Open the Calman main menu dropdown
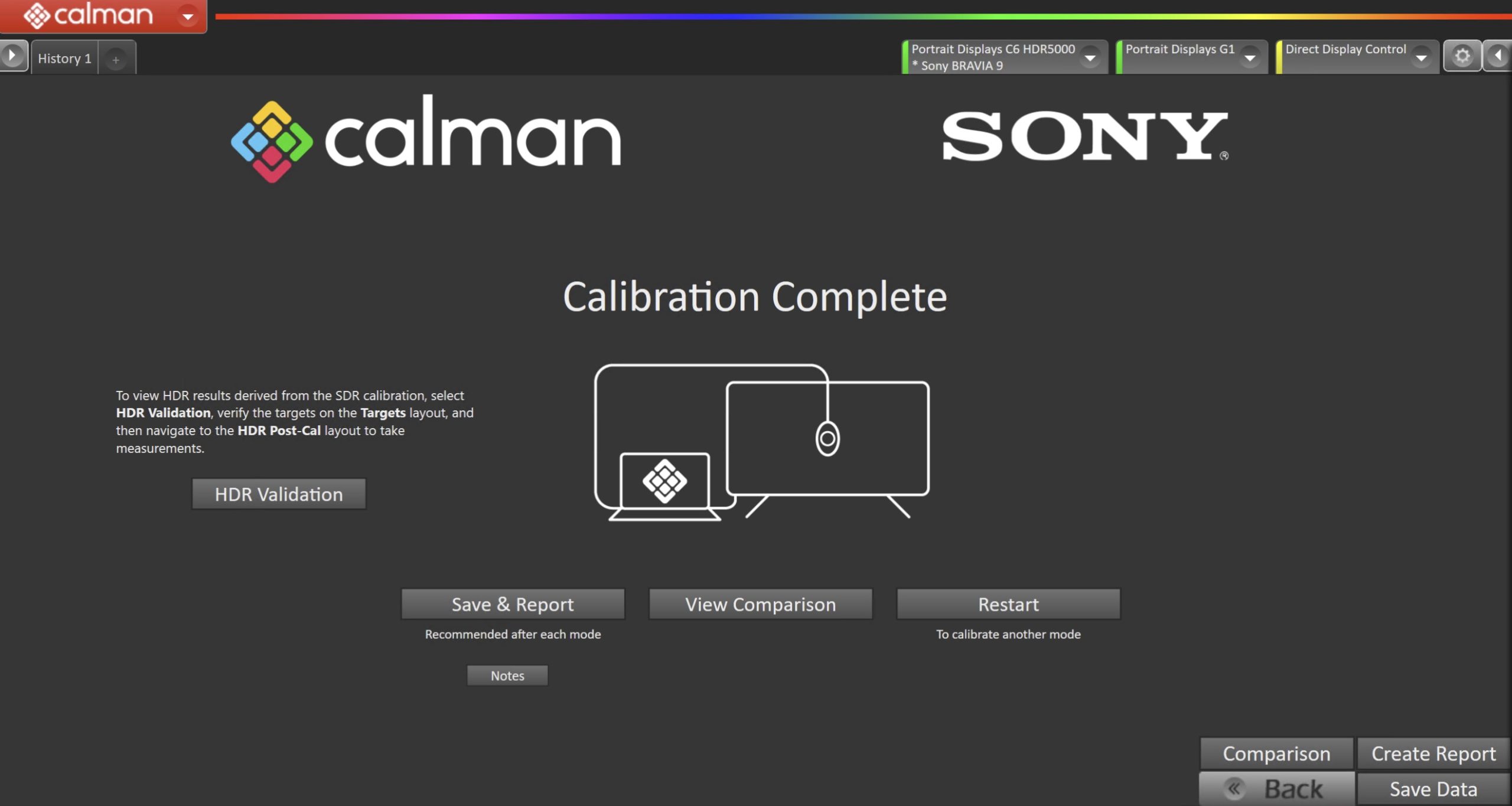The width and height of the screenshot is (1512, 806). pos(188,16)
